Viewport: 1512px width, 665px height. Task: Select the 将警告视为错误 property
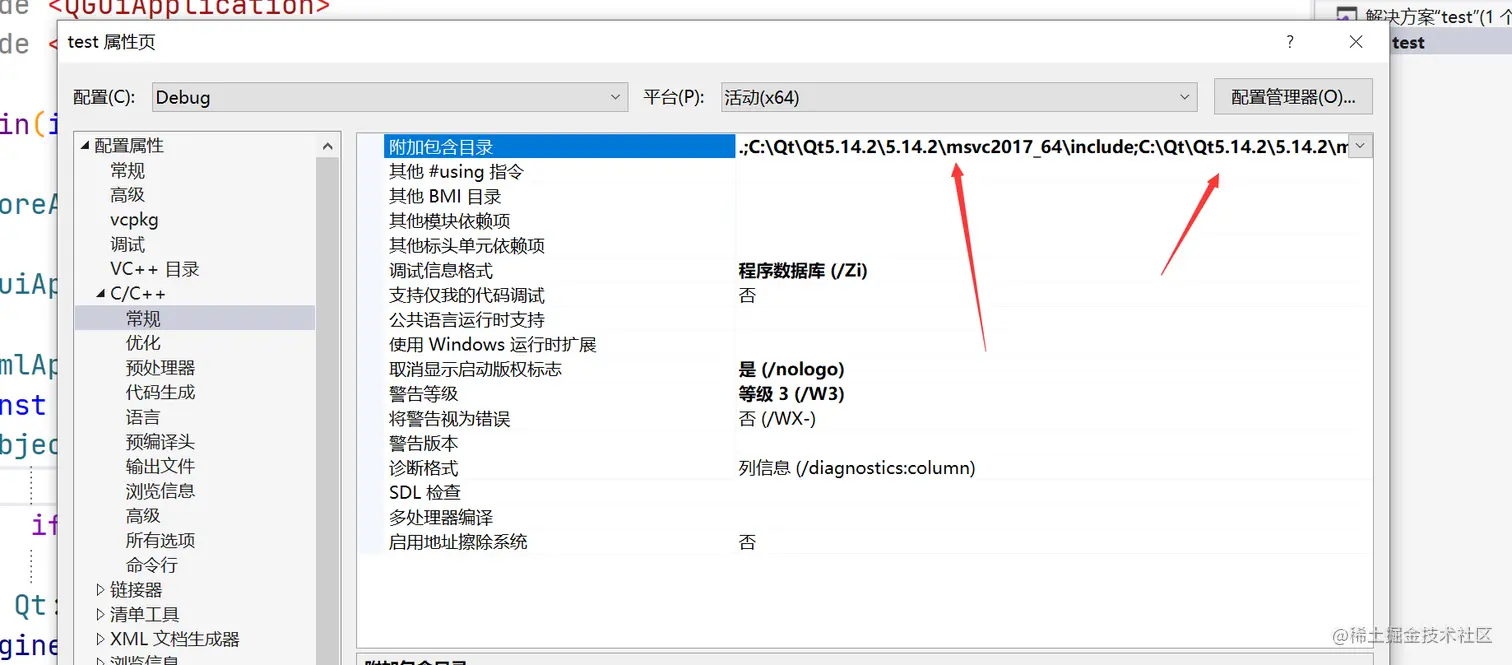[x=449, y=419]
